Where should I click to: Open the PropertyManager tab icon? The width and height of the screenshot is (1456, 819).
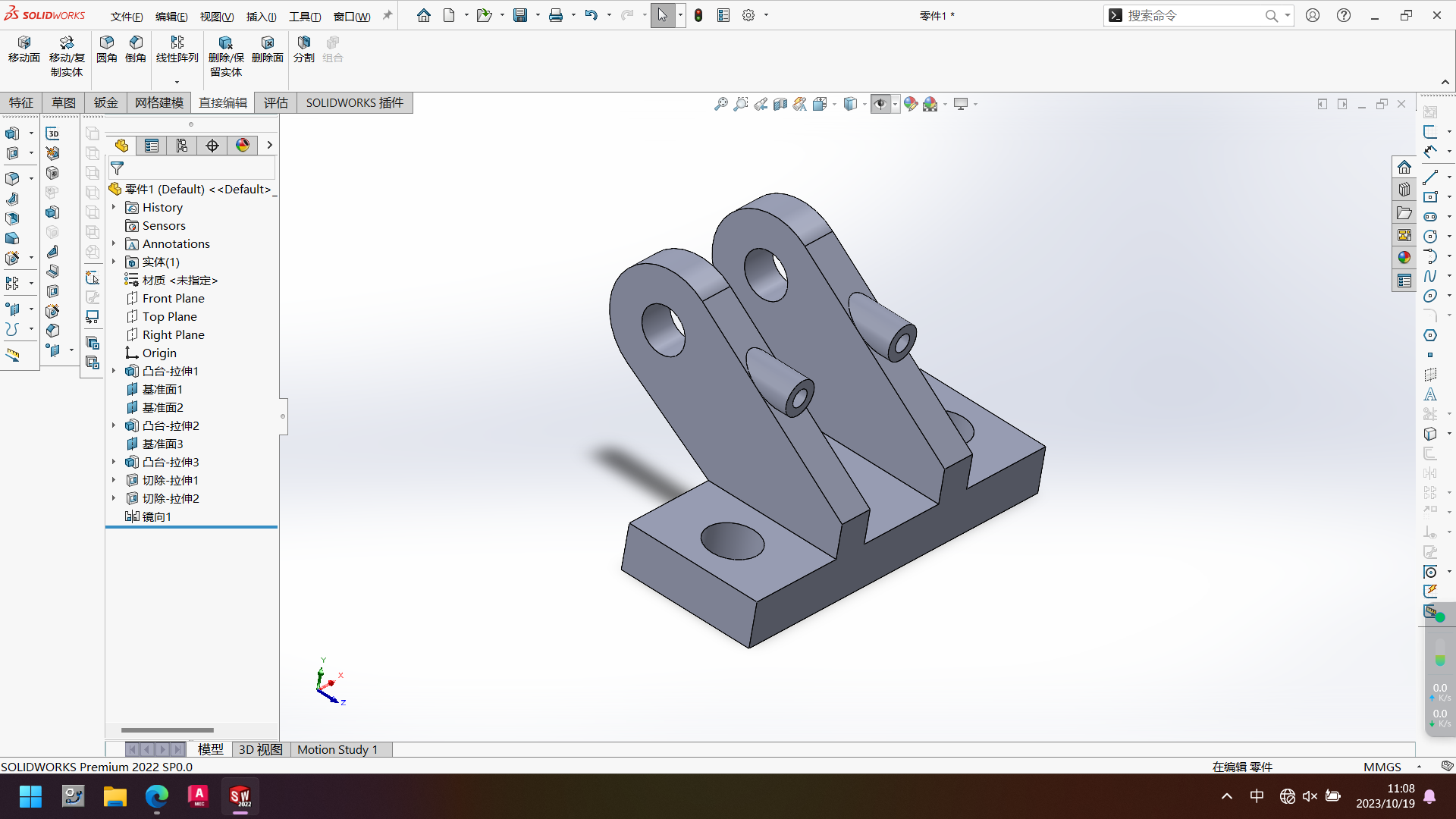coord(152,146)
